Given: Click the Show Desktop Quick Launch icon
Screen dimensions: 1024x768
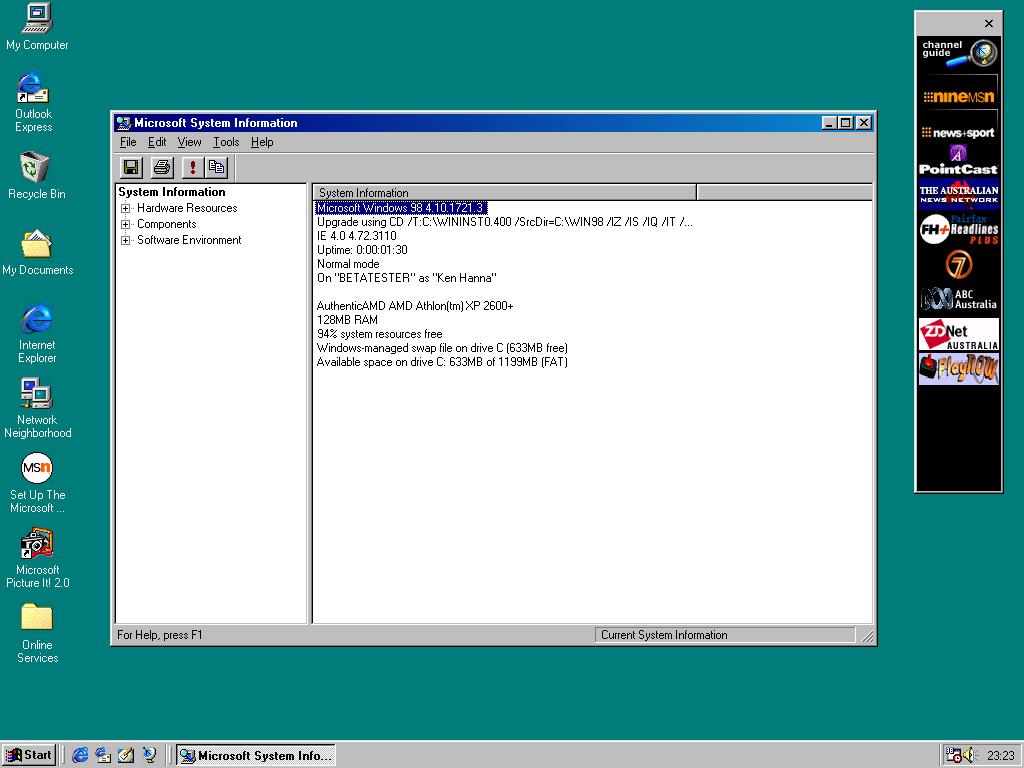Looking at the screenshot, I should 126,755.
